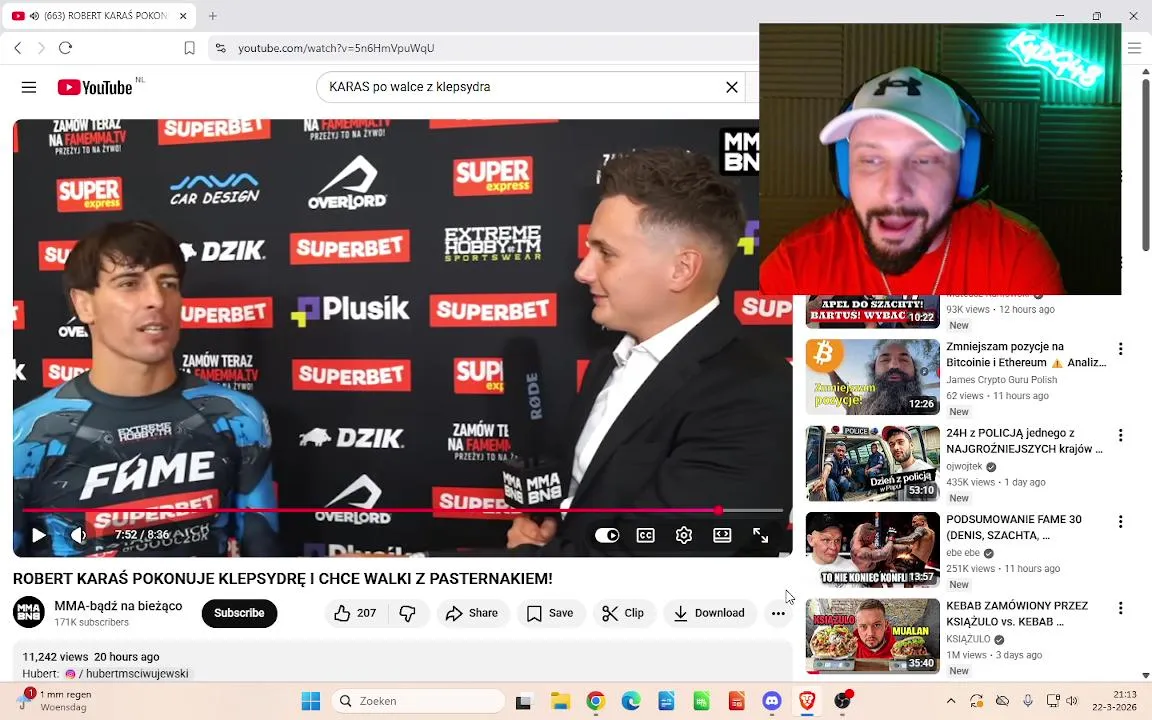Open PODSUMOWANIE FAME 30 video title
This screenshot has height=720, width=1152.
[1014, 527]
